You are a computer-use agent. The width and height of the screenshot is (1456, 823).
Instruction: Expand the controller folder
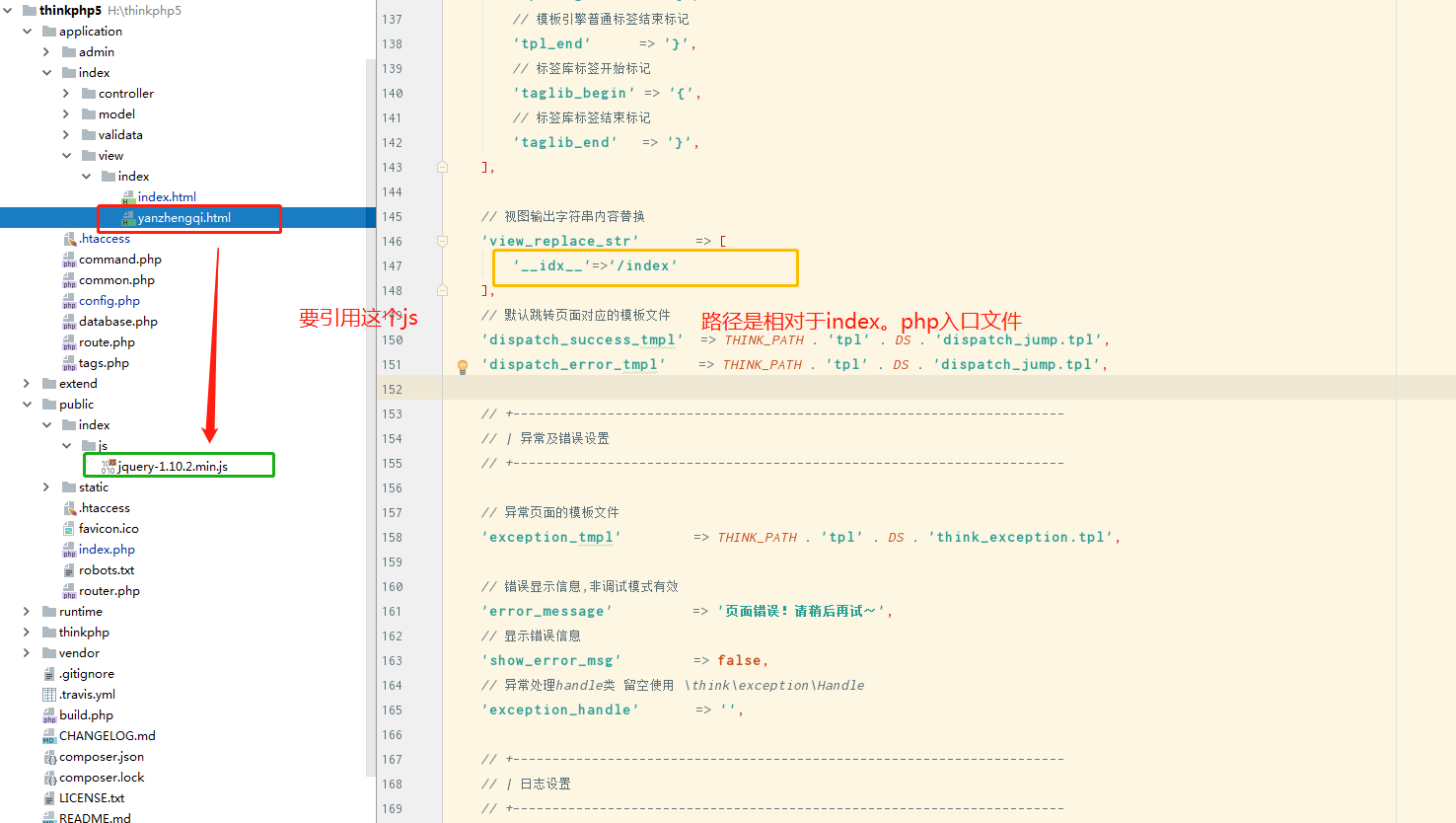click(65, 93)
